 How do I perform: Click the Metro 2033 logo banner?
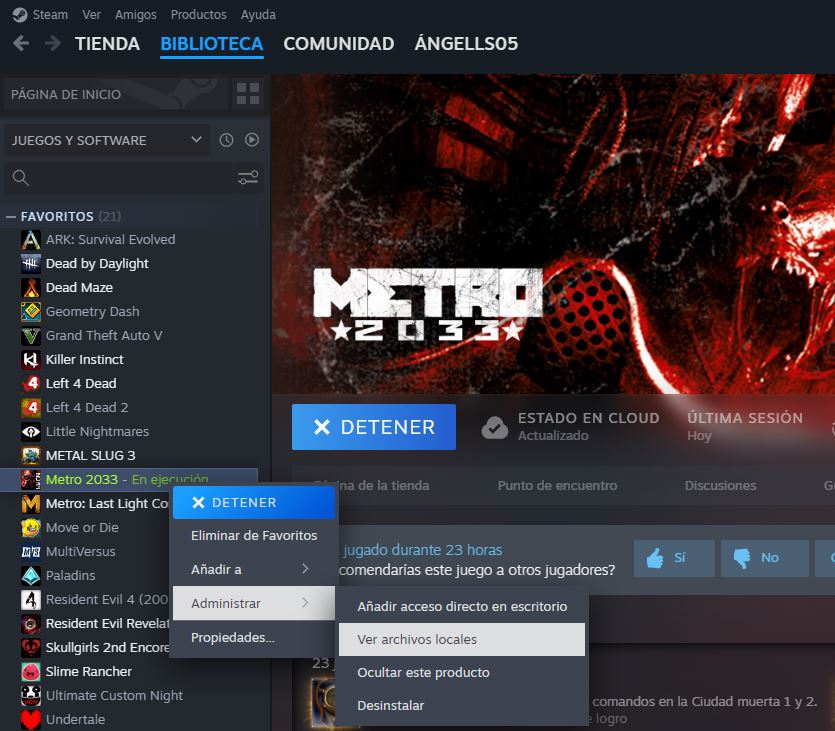[428, 304]
